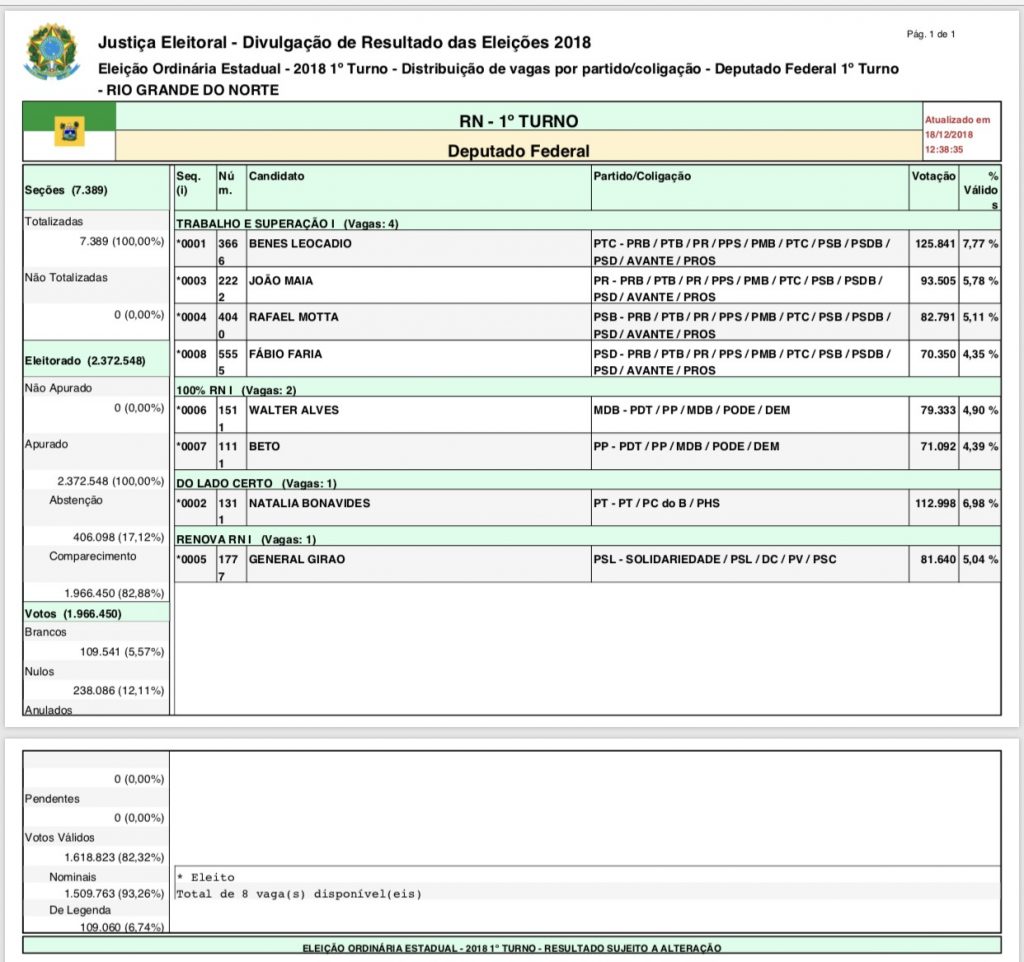1024x962 pixels.
Task: Click the Pág. 1 de 1 page indicator
Action: click(x=931, y=34)
